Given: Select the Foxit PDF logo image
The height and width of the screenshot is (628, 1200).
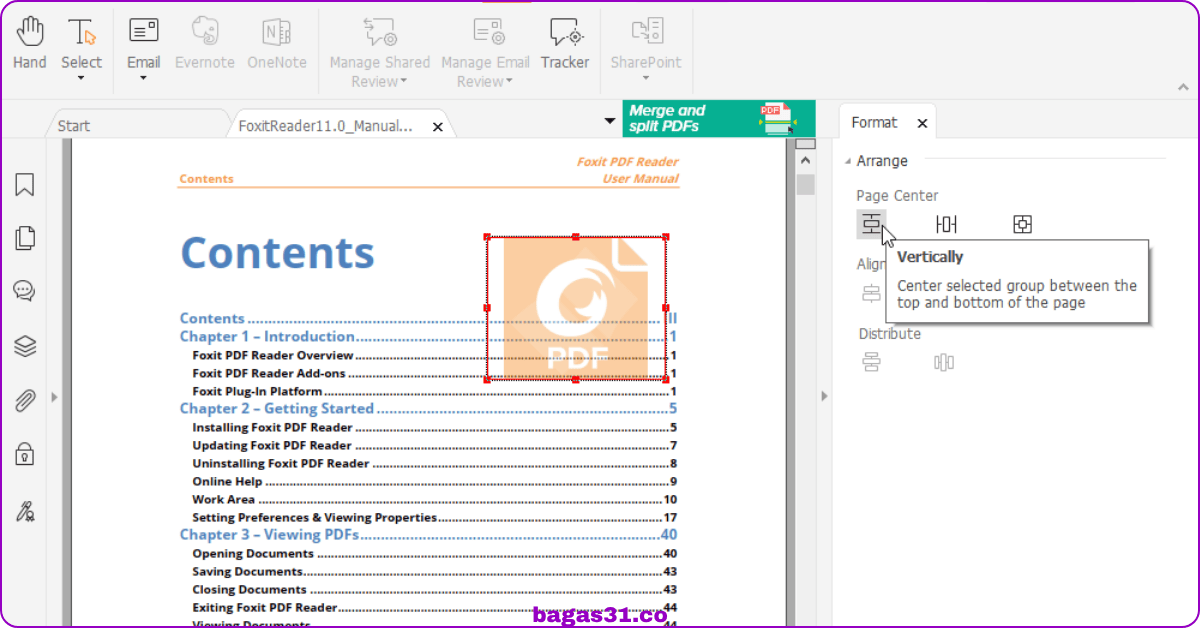Looking at the screenshot, I should 576,308.
